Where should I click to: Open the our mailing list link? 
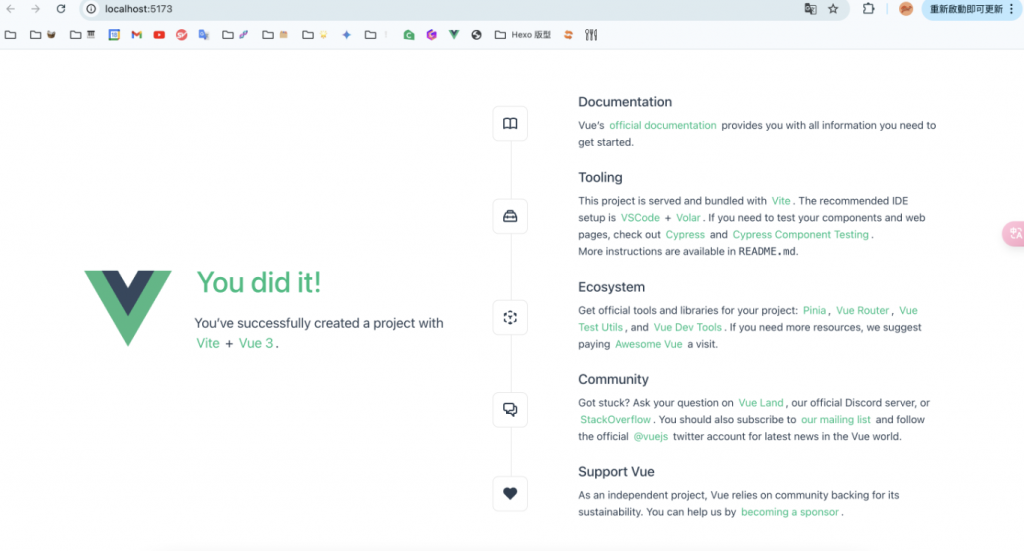[x=836, y=420]
